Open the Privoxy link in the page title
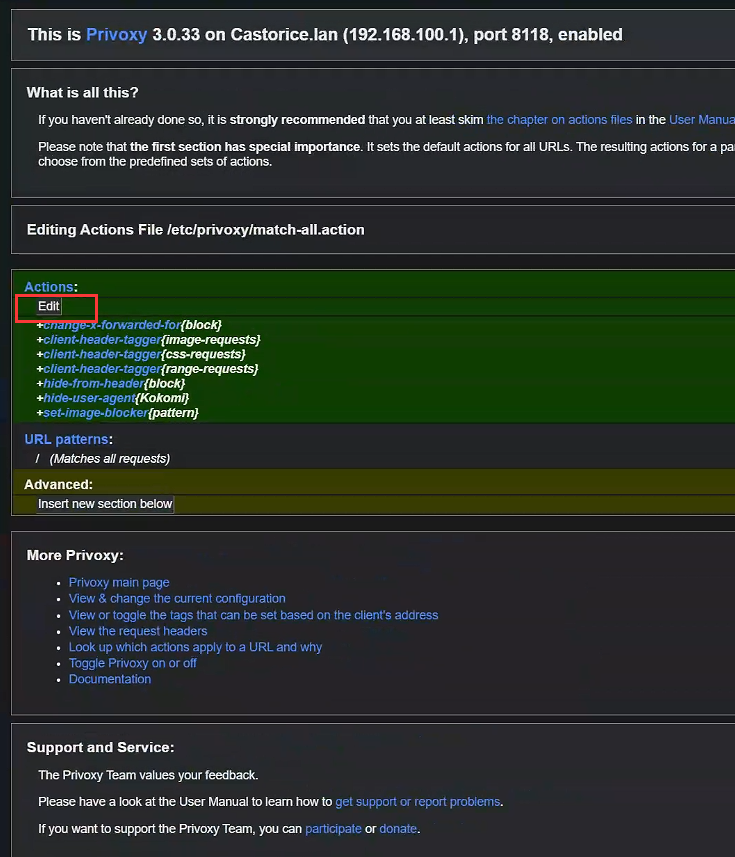Viewport: 735px width, 857px height. (115, 35)
